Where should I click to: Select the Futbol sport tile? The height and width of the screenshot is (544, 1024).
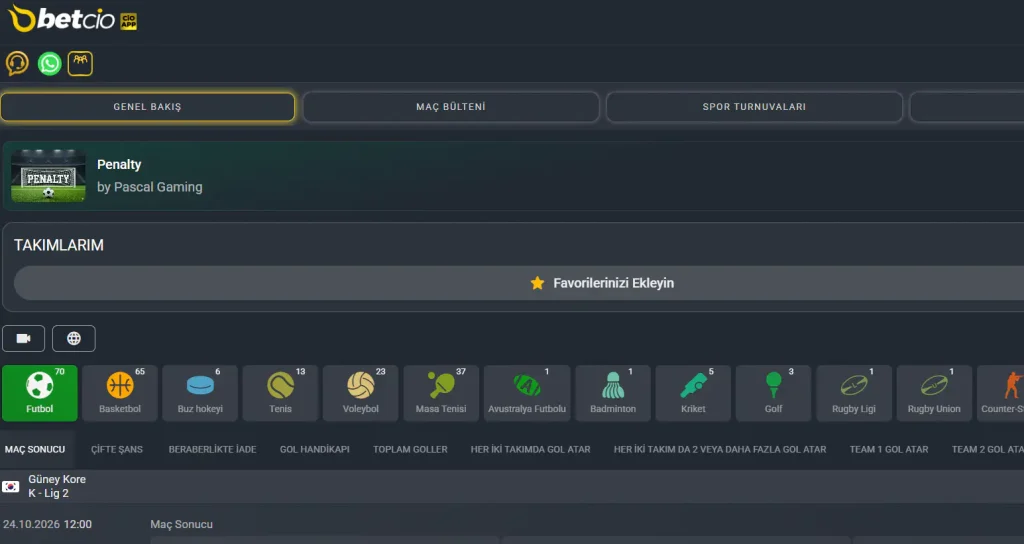pos(40,392)
